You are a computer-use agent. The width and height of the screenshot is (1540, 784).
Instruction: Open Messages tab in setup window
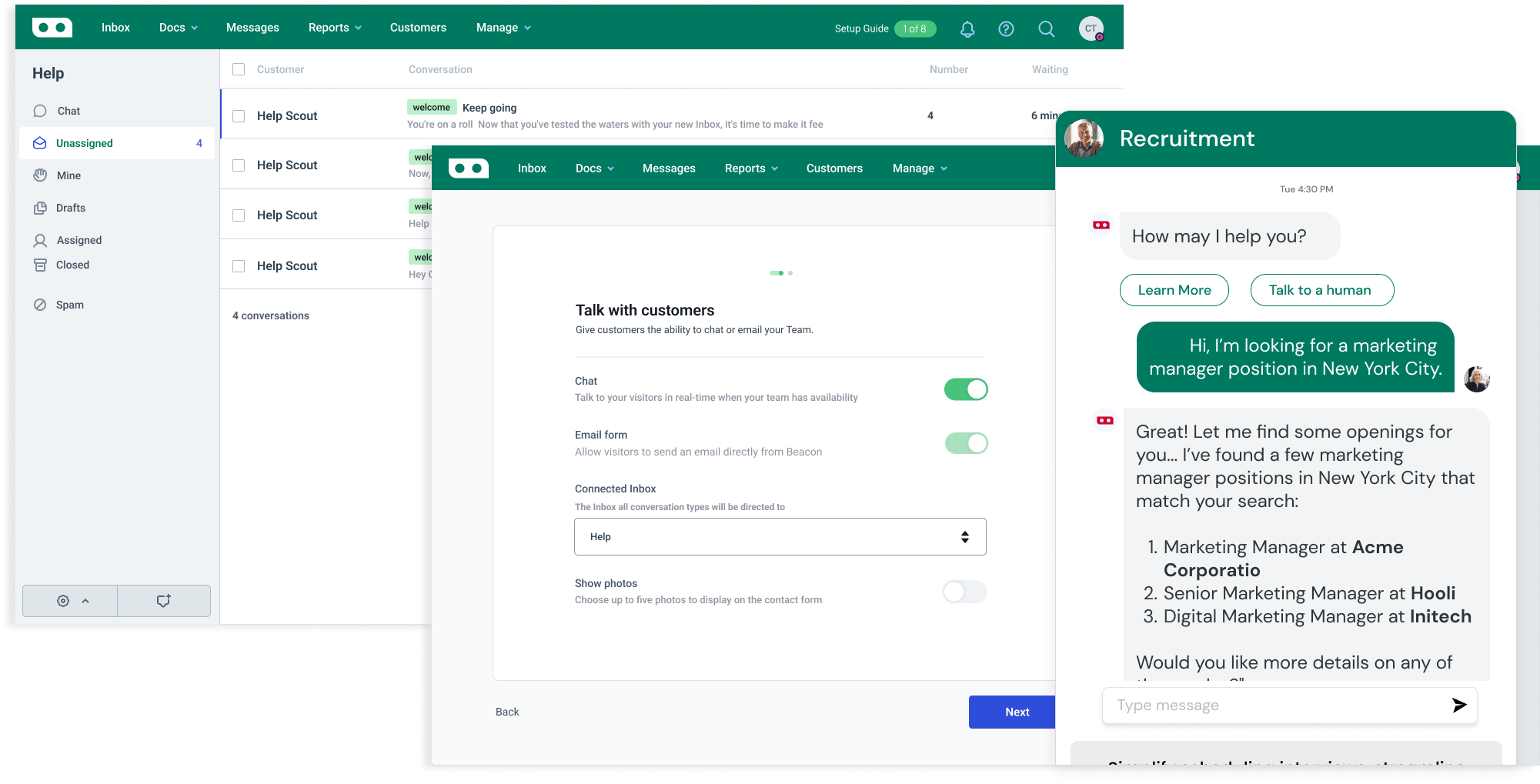(669, 168)
